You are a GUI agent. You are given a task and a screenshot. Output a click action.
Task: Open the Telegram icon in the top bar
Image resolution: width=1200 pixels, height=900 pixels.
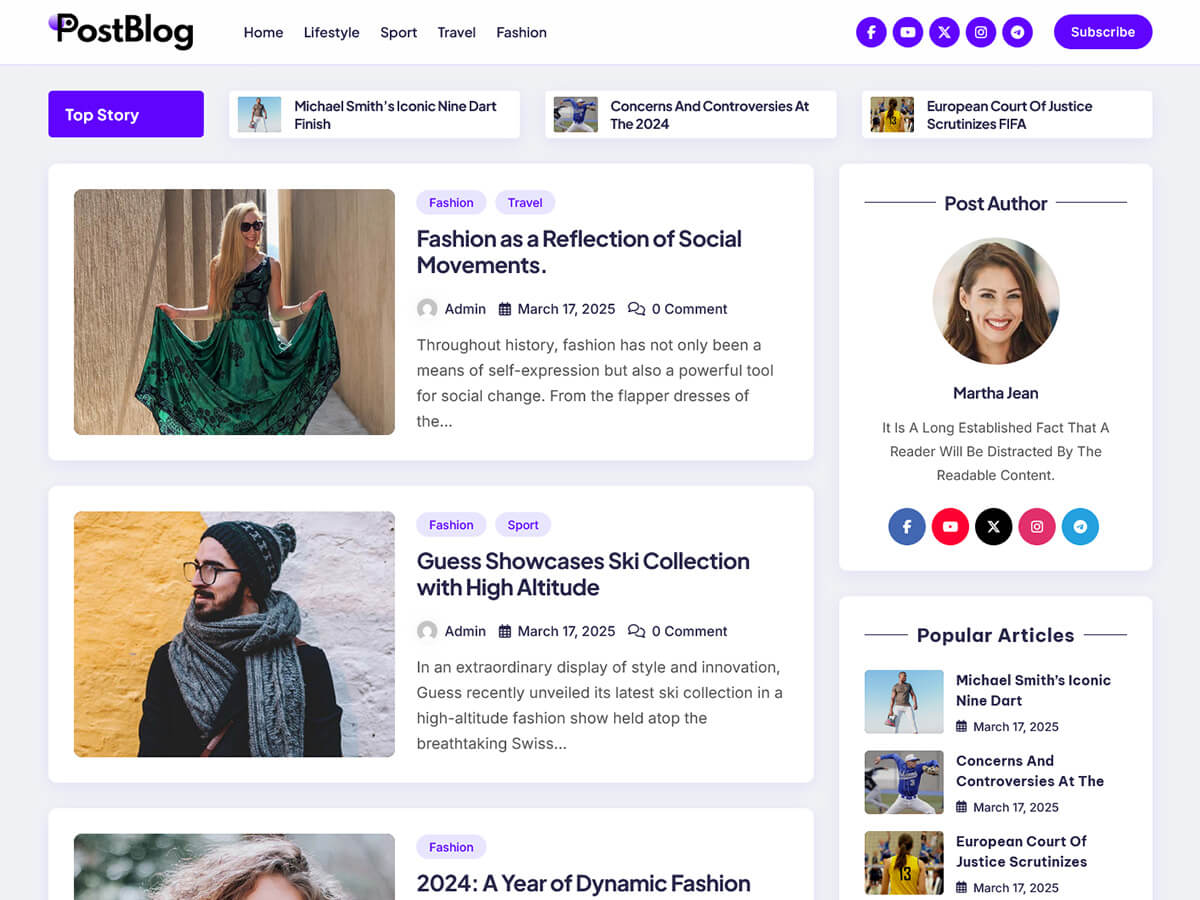point(1017,32)
